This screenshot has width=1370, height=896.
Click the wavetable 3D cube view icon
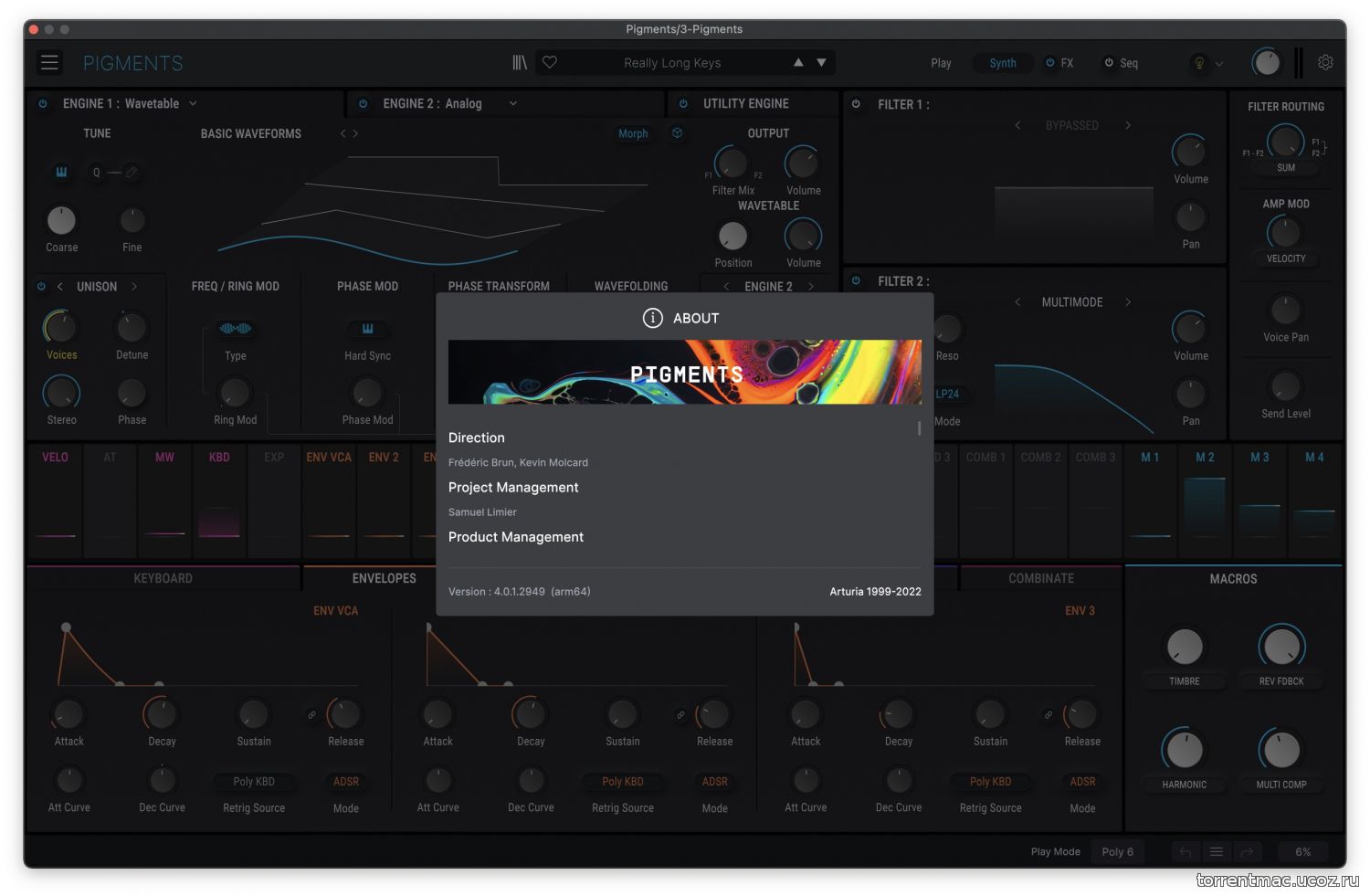point(678,133)
